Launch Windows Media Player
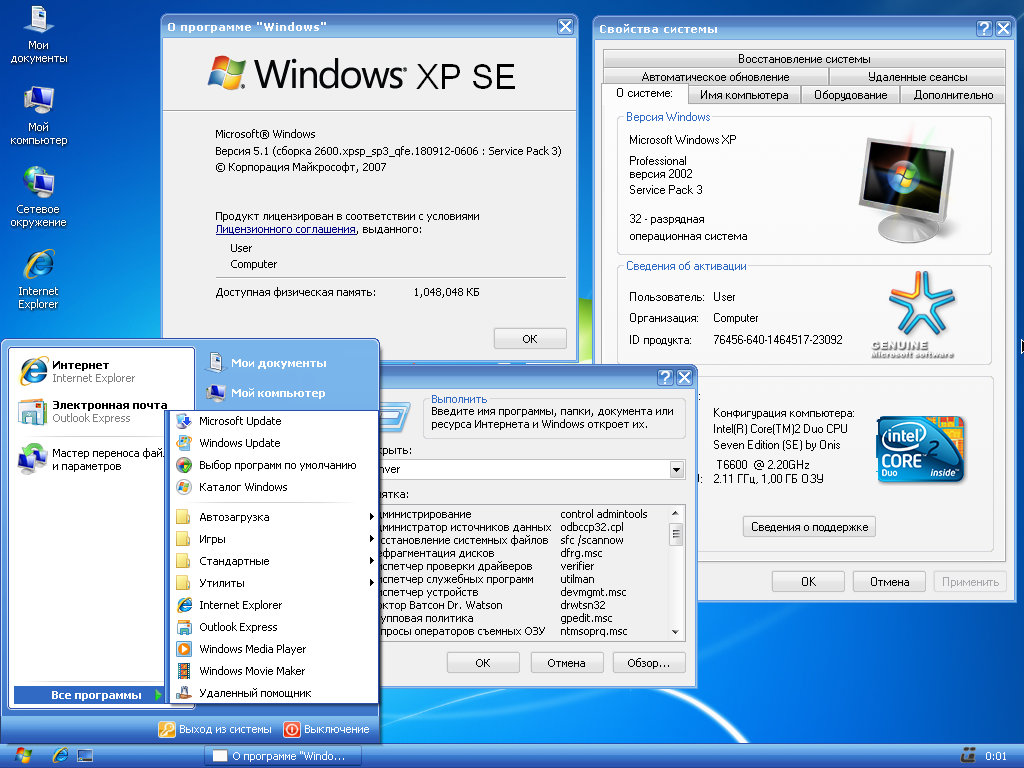 pyautogui.click(x=274, y=649)
